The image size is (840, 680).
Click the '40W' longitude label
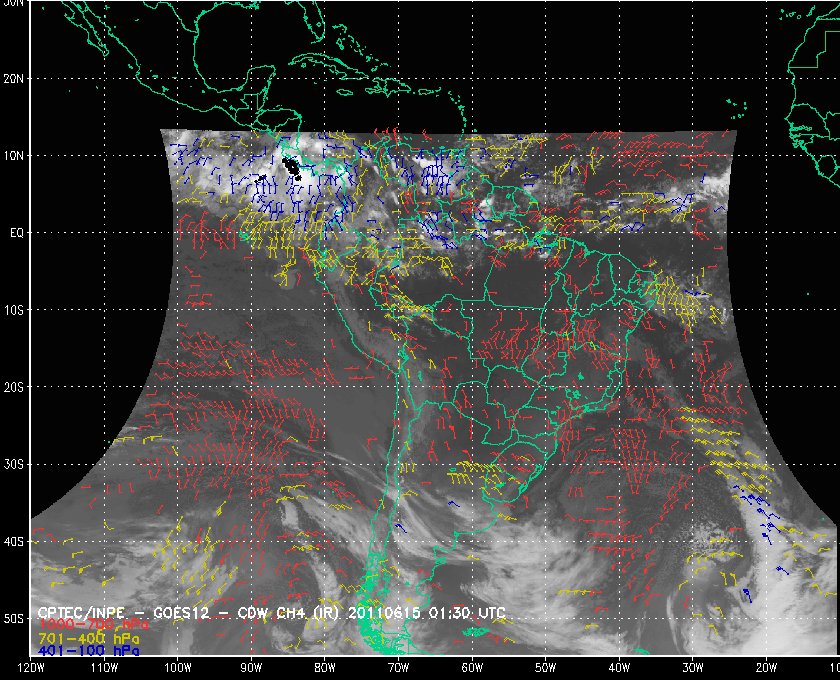tap(619, 668)
